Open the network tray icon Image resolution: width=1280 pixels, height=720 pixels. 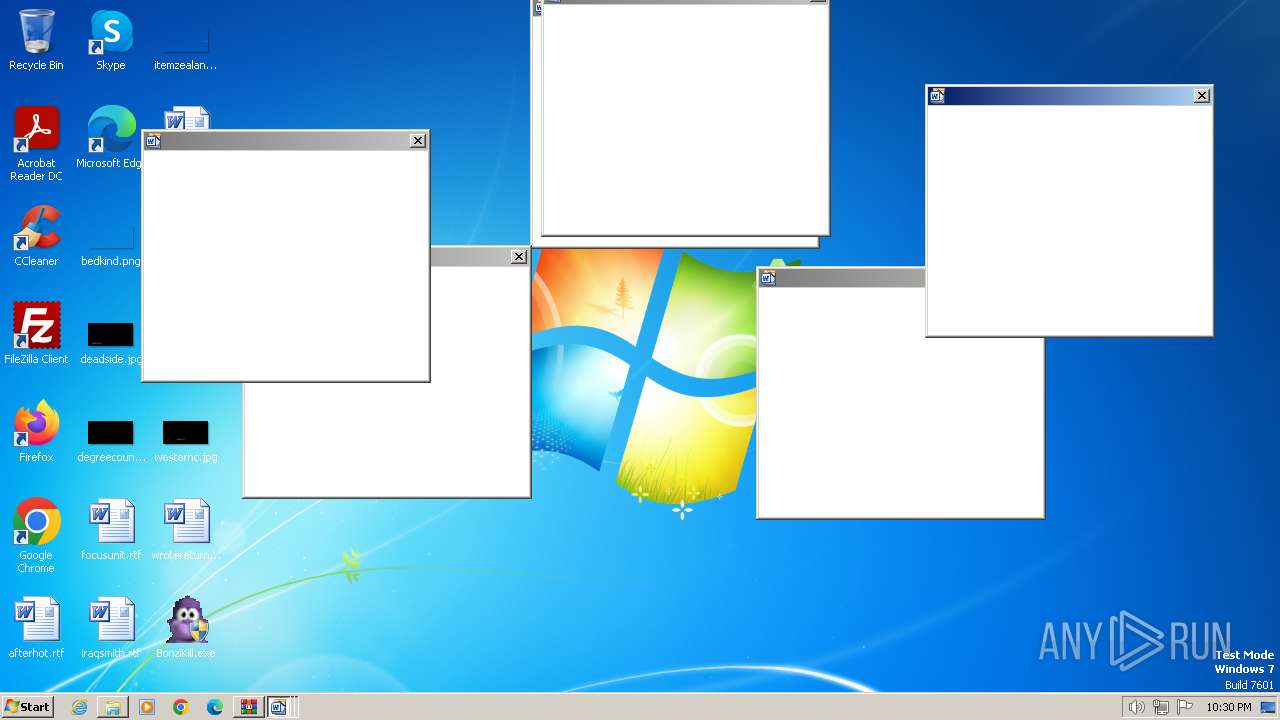tap(1161, 707)
